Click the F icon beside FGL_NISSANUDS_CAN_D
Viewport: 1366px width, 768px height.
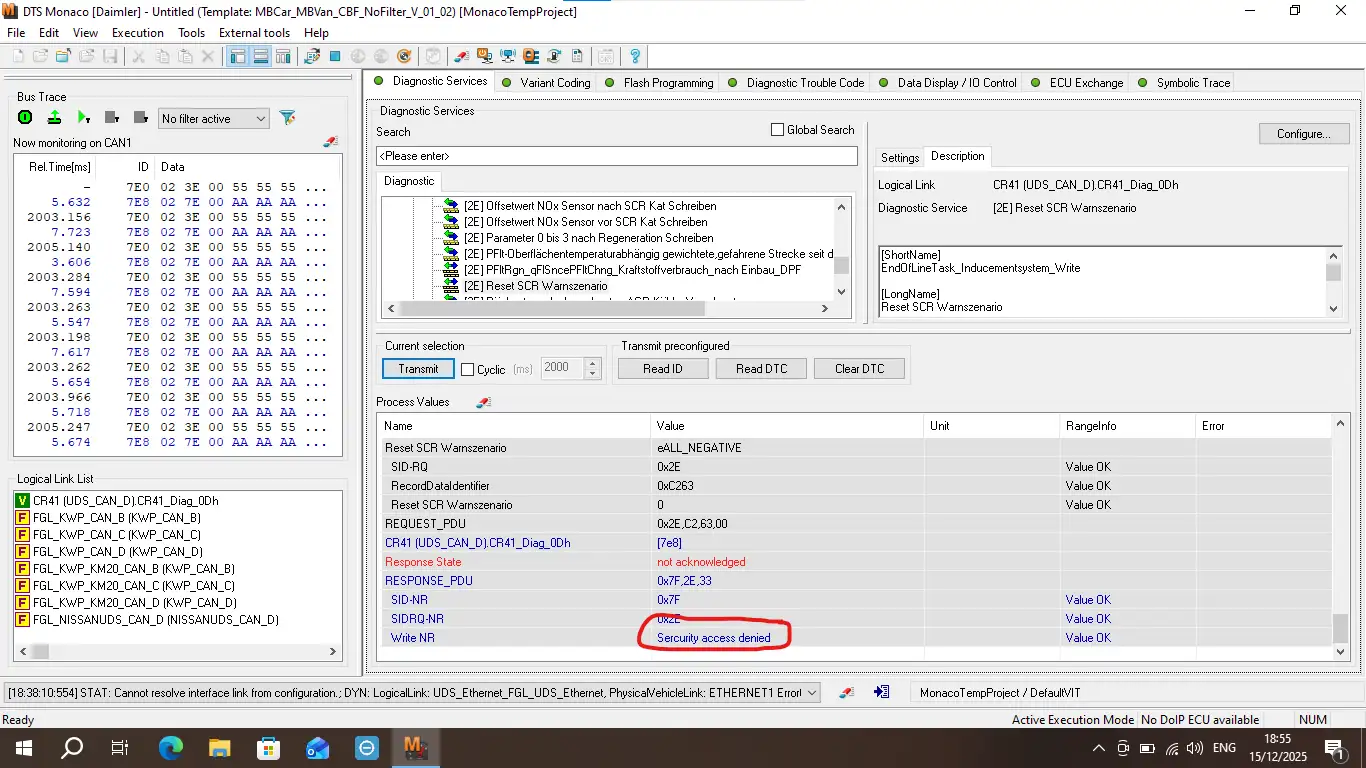pyautogui.click(x=22, y=620)
